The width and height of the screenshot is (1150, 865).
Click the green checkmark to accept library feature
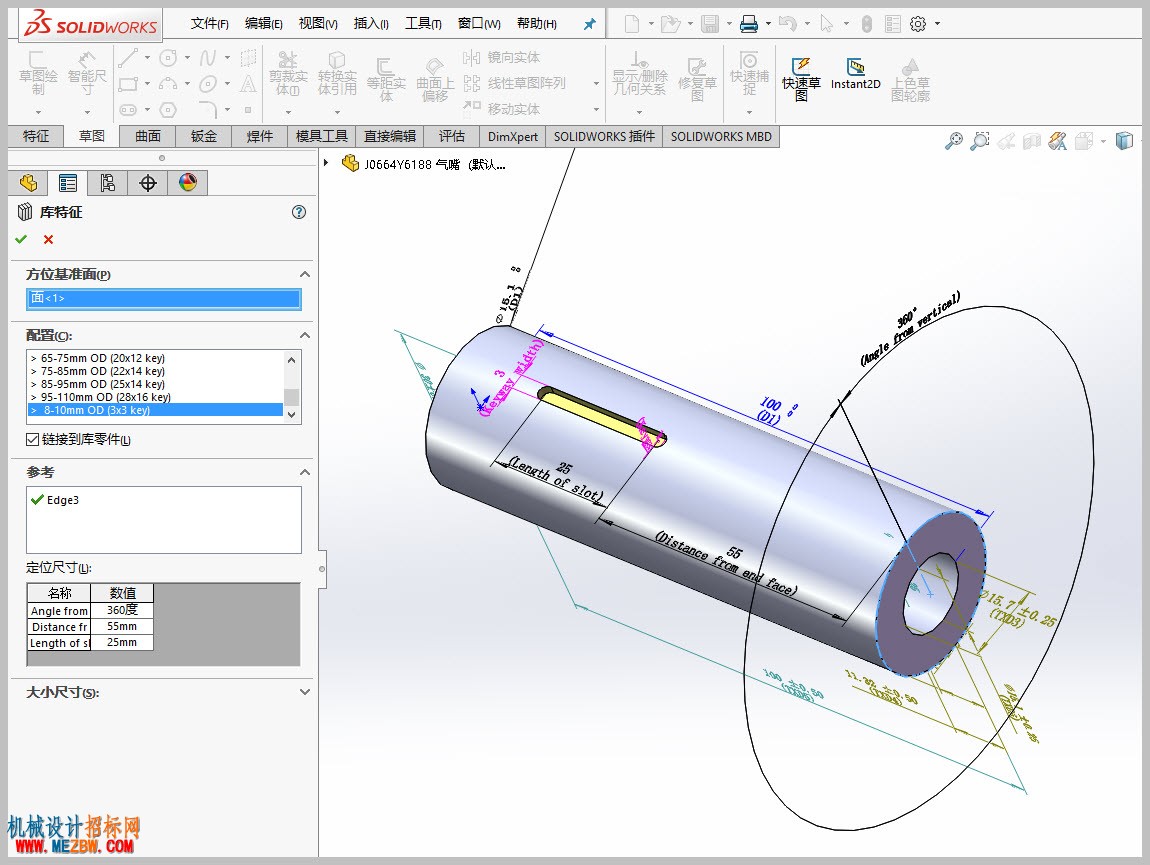tap(21, 239)
